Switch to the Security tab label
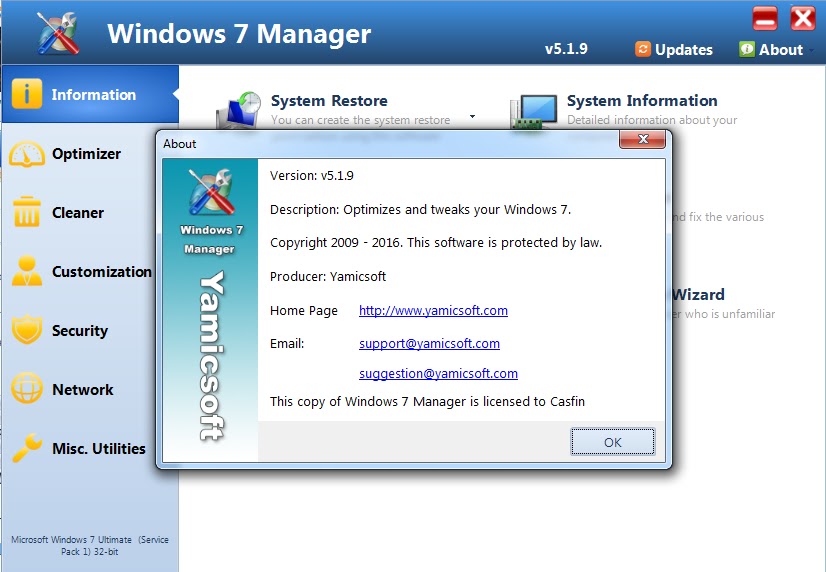 (x=80, y=330)
